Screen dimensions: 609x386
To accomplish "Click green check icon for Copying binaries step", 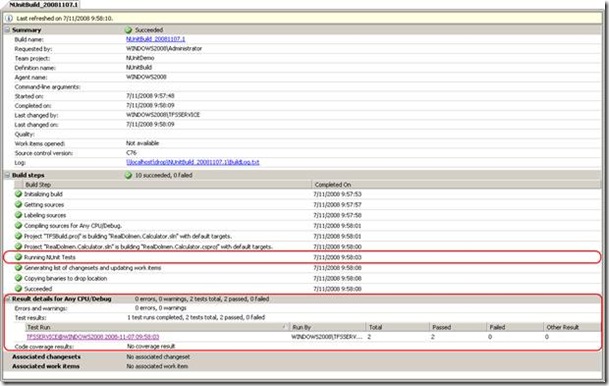I will [18, 278].
